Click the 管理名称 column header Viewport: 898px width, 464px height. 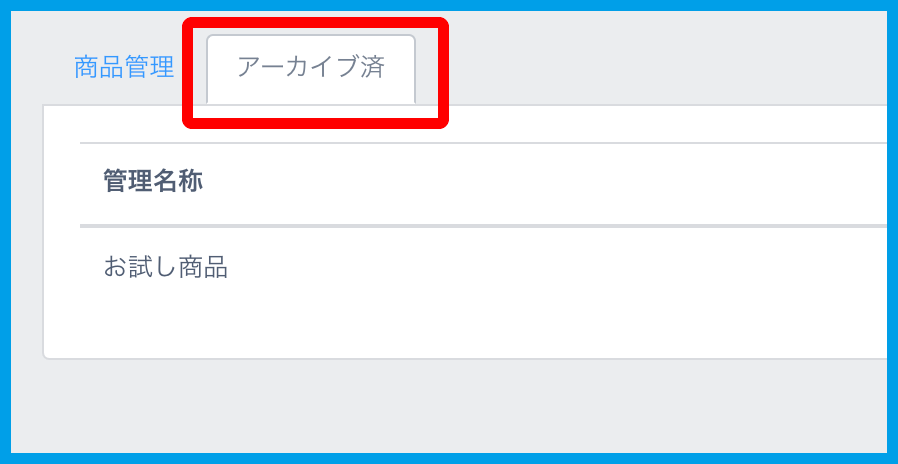click(153, 182)
